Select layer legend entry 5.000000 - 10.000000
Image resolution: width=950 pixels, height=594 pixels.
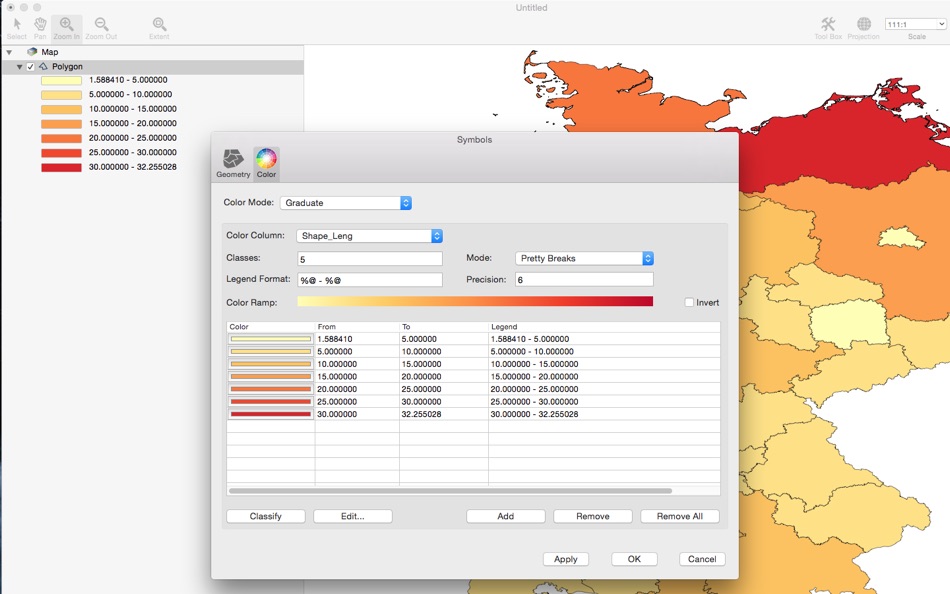coord(130,95)
